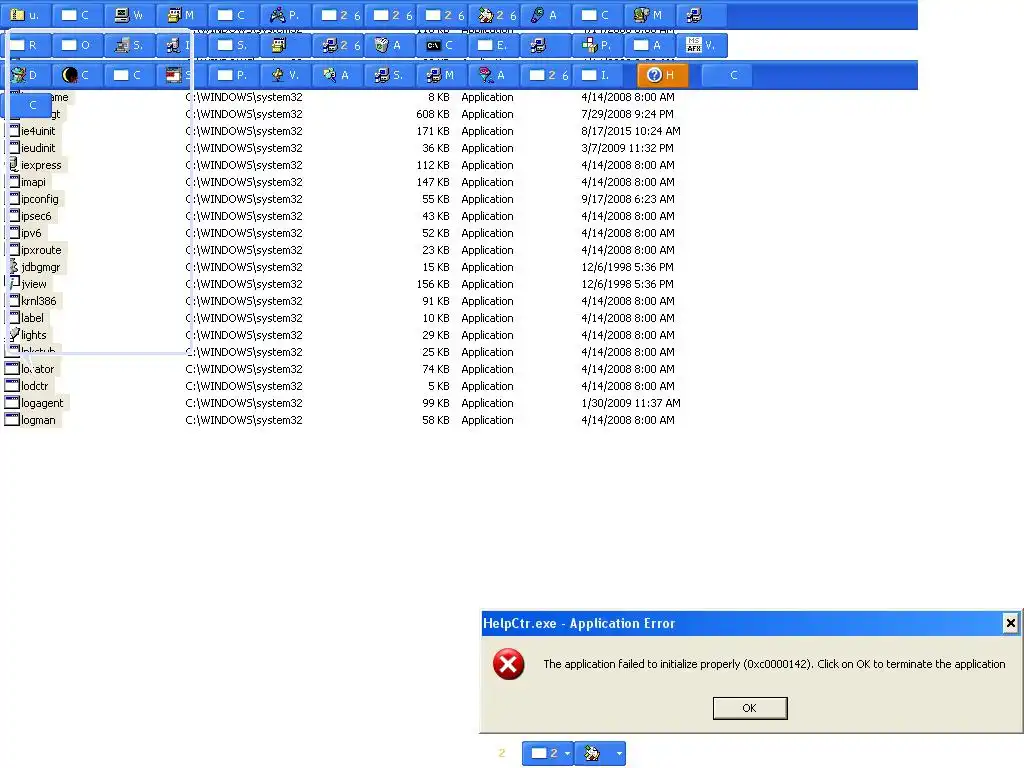Image resolution: width=1024 pixels, height=768 pixels.
Task: Select the lights file icon
Action: (14, 334)
